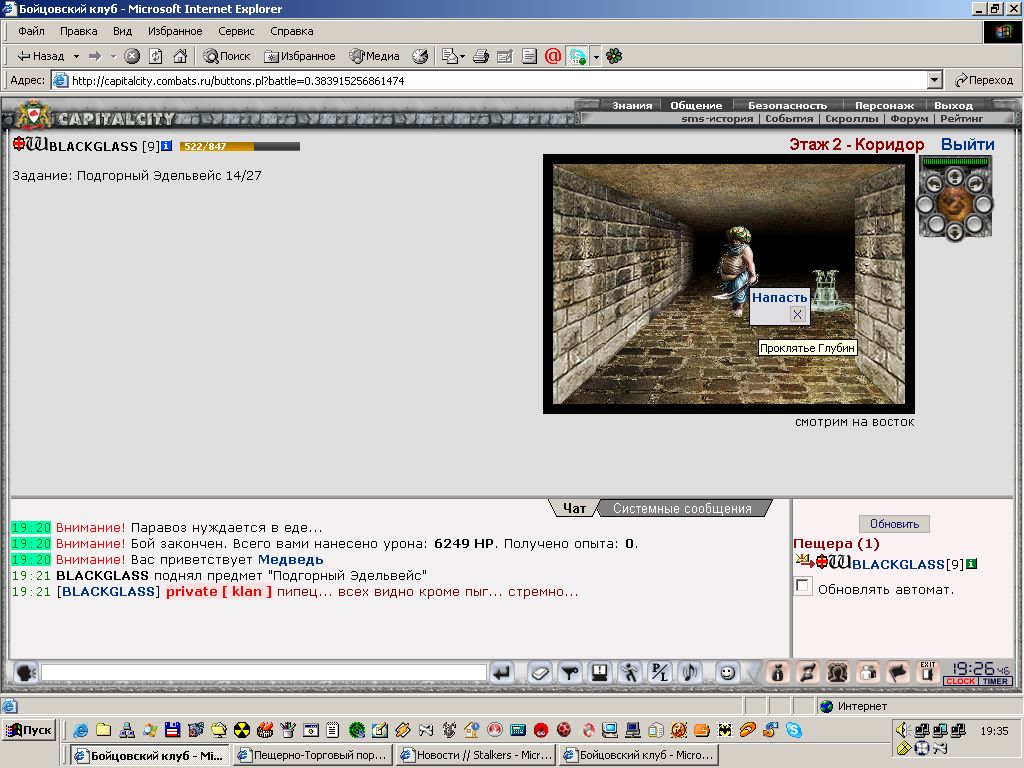Turn right with the compass arrow
Viewport: 1024px width, 768px height.
click(976, 184)
